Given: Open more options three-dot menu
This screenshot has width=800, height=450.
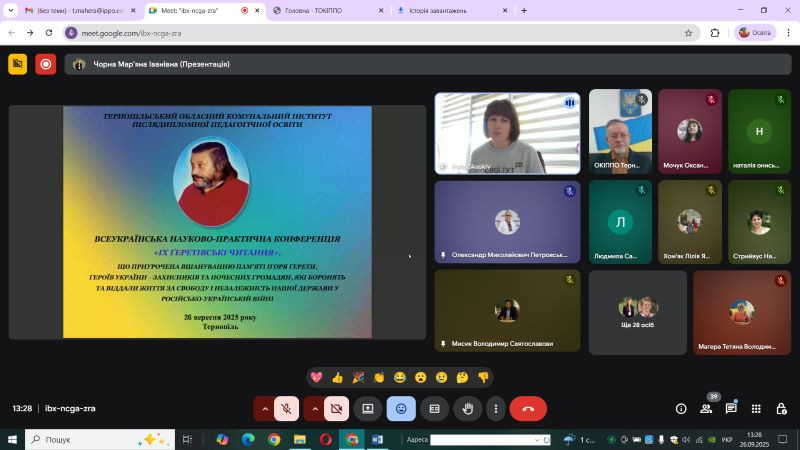Looking at the screenshot, I should point(496,408).
